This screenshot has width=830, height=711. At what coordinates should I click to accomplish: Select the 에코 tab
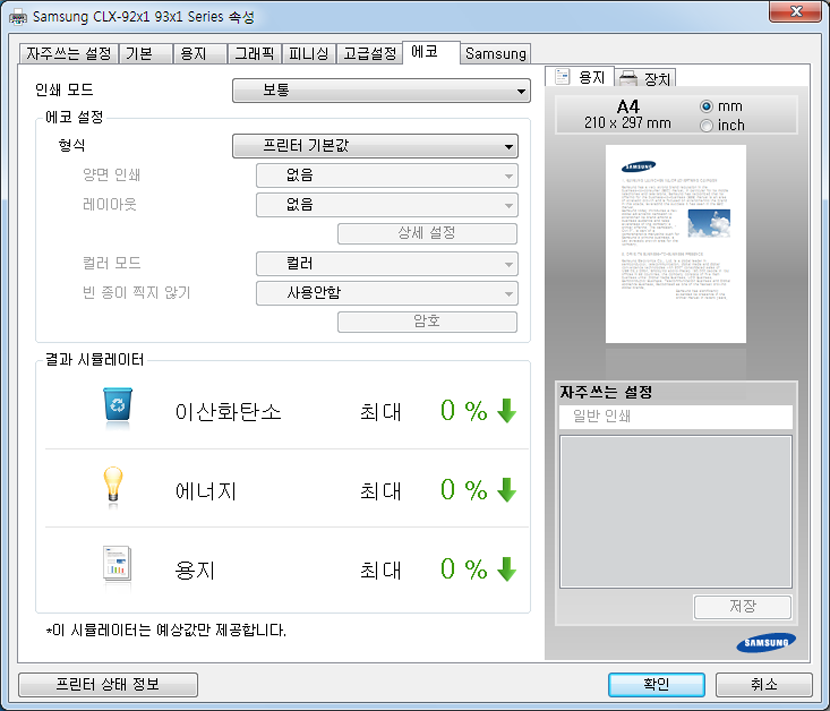click(431, 52)
